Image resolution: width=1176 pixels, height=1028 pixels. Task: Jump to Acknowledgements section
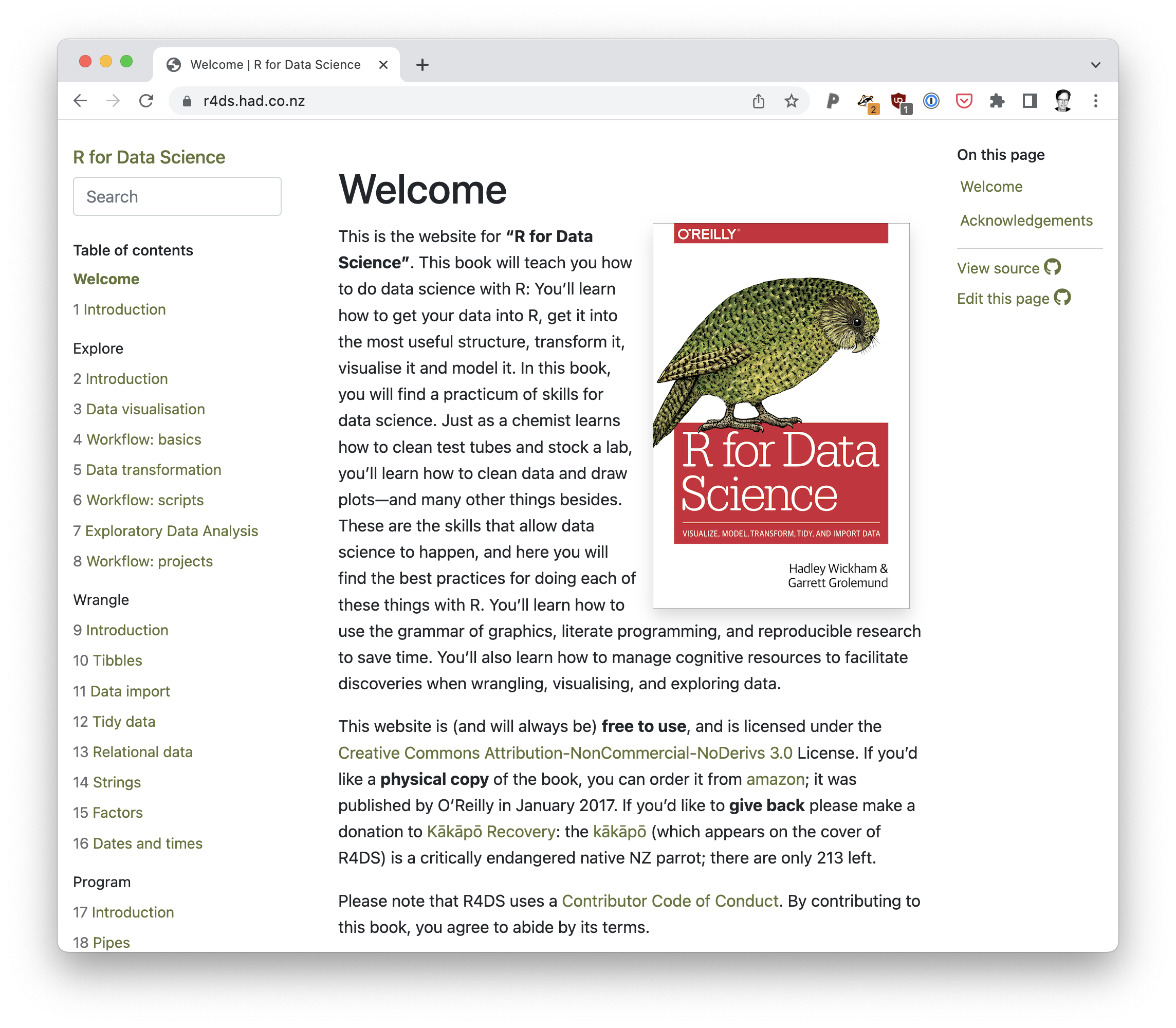[x=1026, y=221]
